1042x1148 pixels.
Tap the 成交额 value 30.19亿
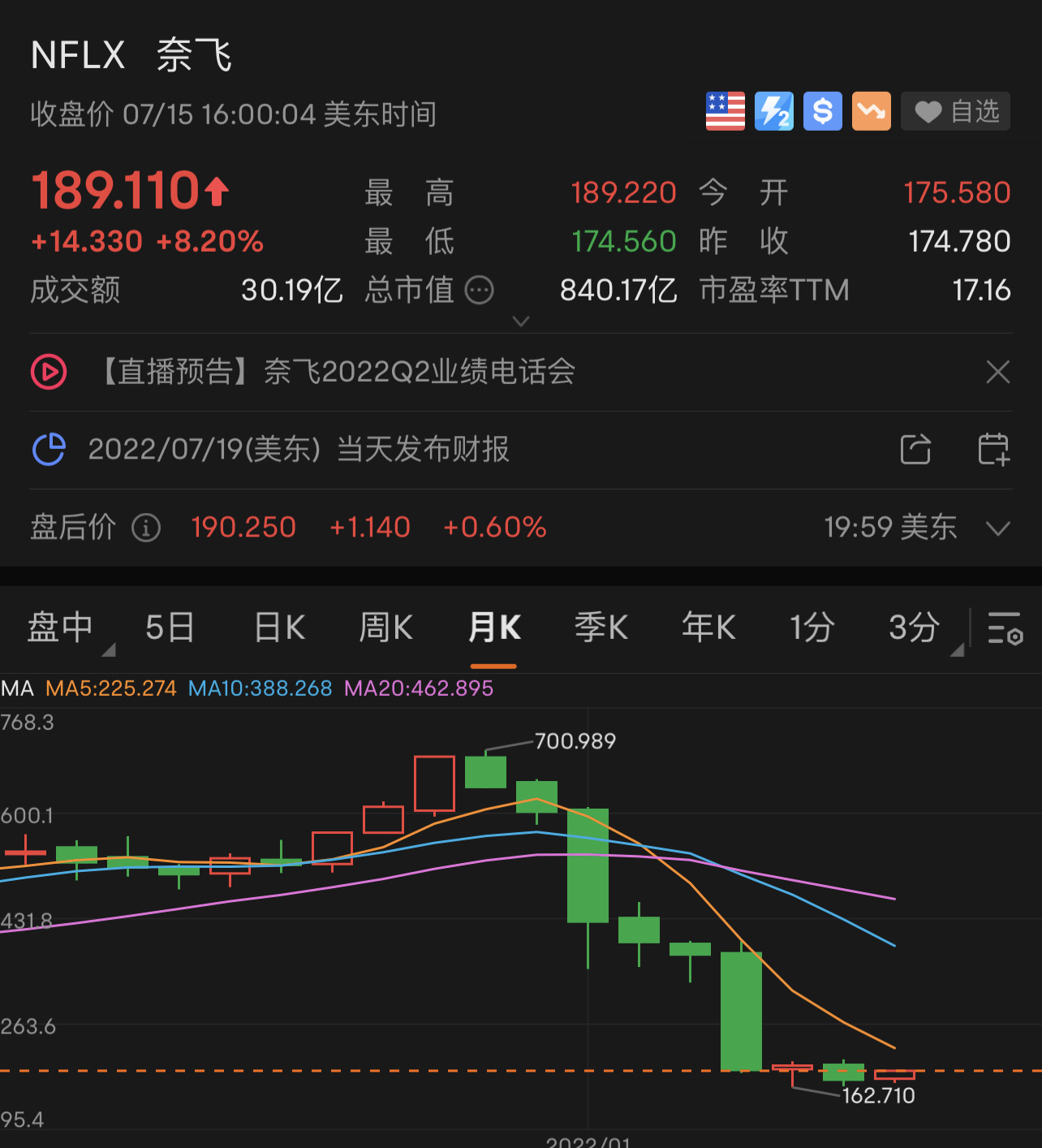(x=292, y=290)
